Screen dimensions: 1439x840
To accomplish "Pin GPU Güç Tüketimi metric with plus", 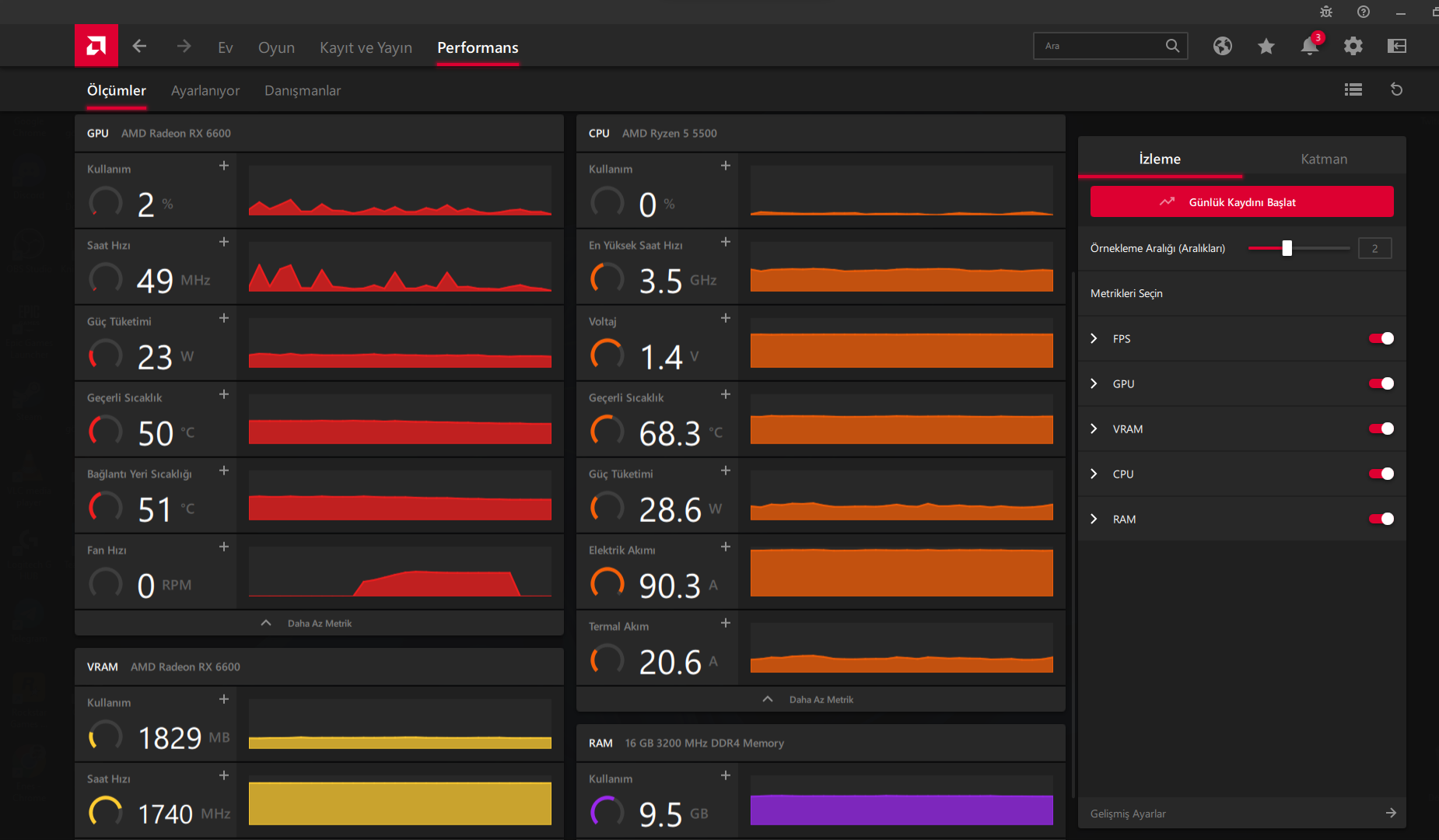I will [x=224, y=318].
